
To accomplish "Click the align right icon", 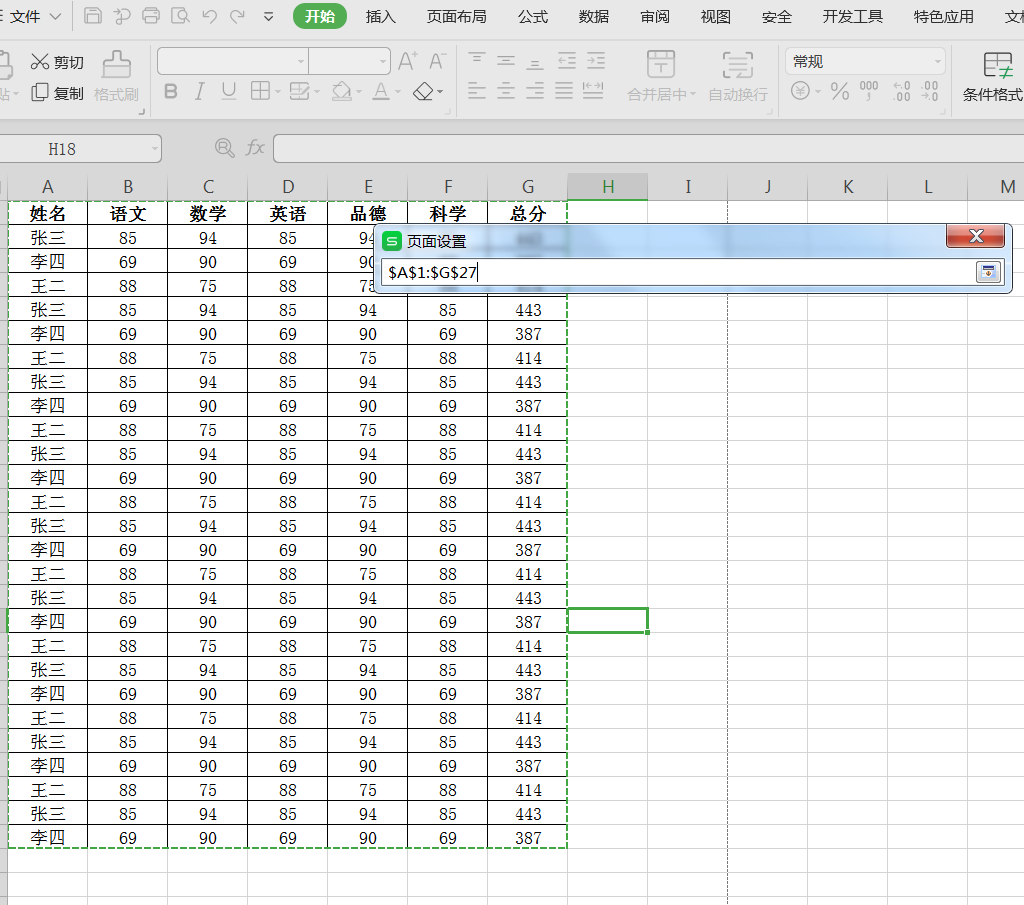I will coord(535,91).
